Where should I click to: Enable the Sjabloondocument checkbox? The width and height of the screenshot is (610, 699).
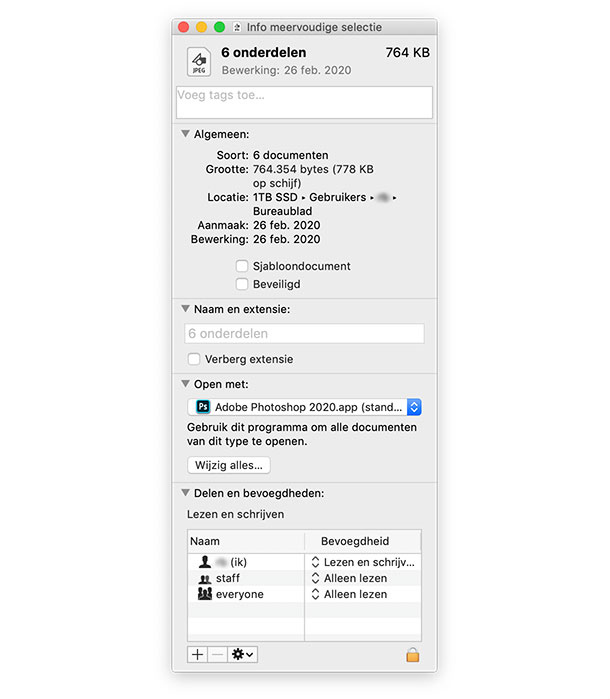pos(242,267)
